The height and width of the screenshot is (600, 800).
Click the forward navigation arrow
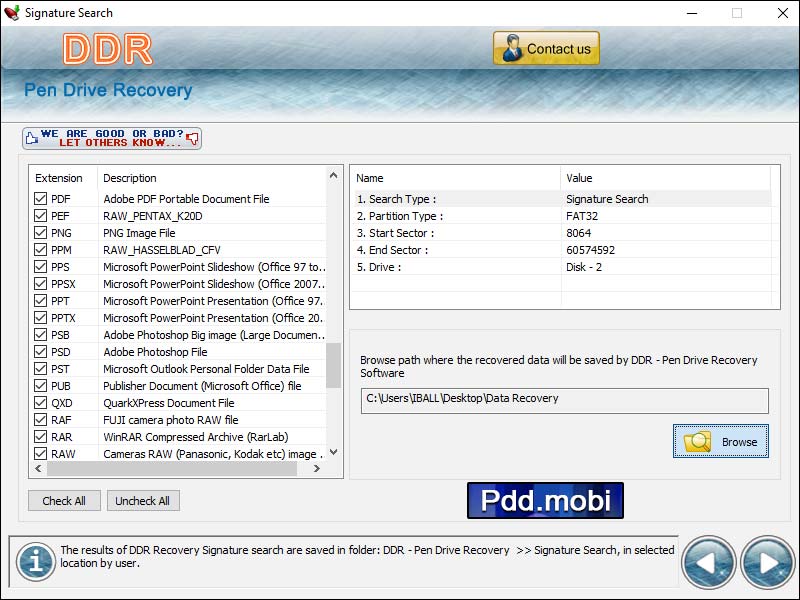767,563
